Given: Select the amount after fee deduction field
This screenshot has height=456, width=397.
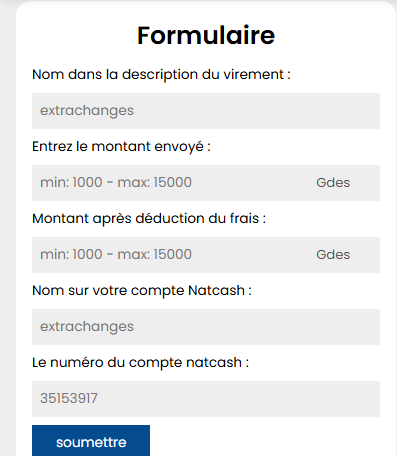Looking at the screenshot, I should (x=206, y=255).
